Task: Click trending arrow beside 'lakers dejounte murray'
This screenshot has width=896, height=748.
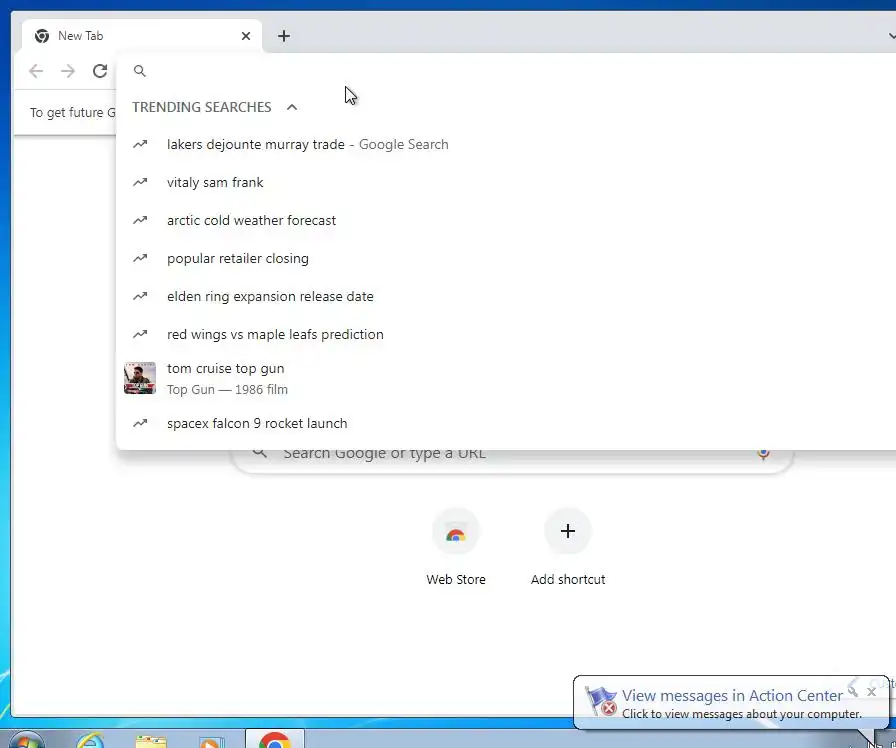Action: click(140, 145)
